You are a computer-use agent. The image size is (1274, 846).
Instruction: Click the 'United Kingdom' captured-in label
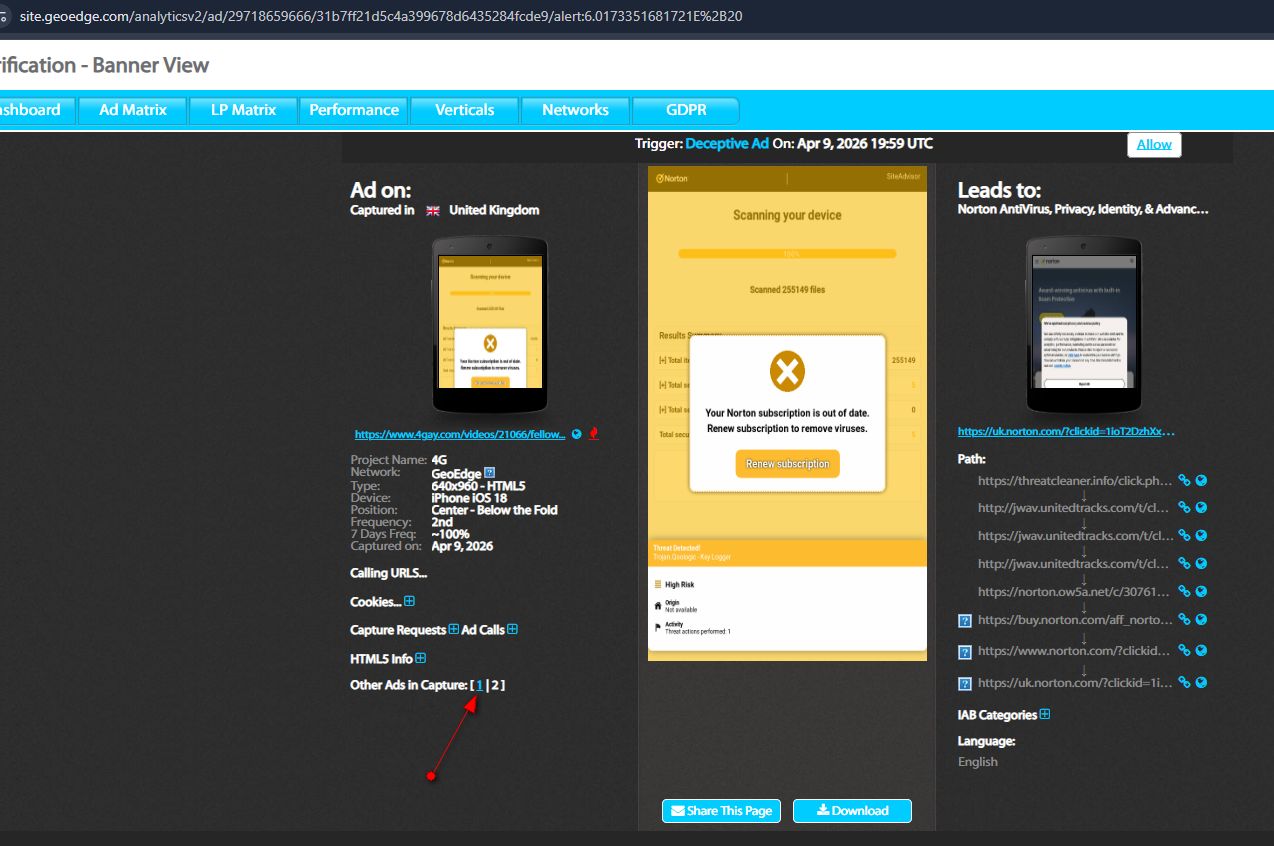(x=494, y=210)
